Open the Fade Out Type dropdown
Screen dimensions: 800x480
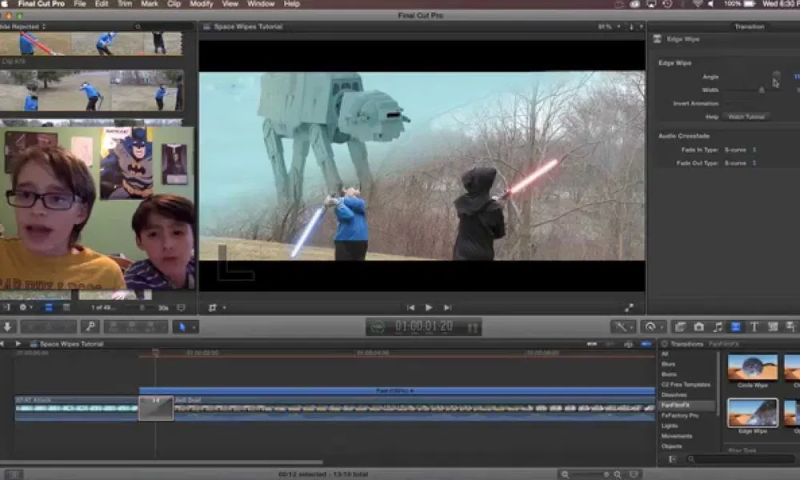740,163
